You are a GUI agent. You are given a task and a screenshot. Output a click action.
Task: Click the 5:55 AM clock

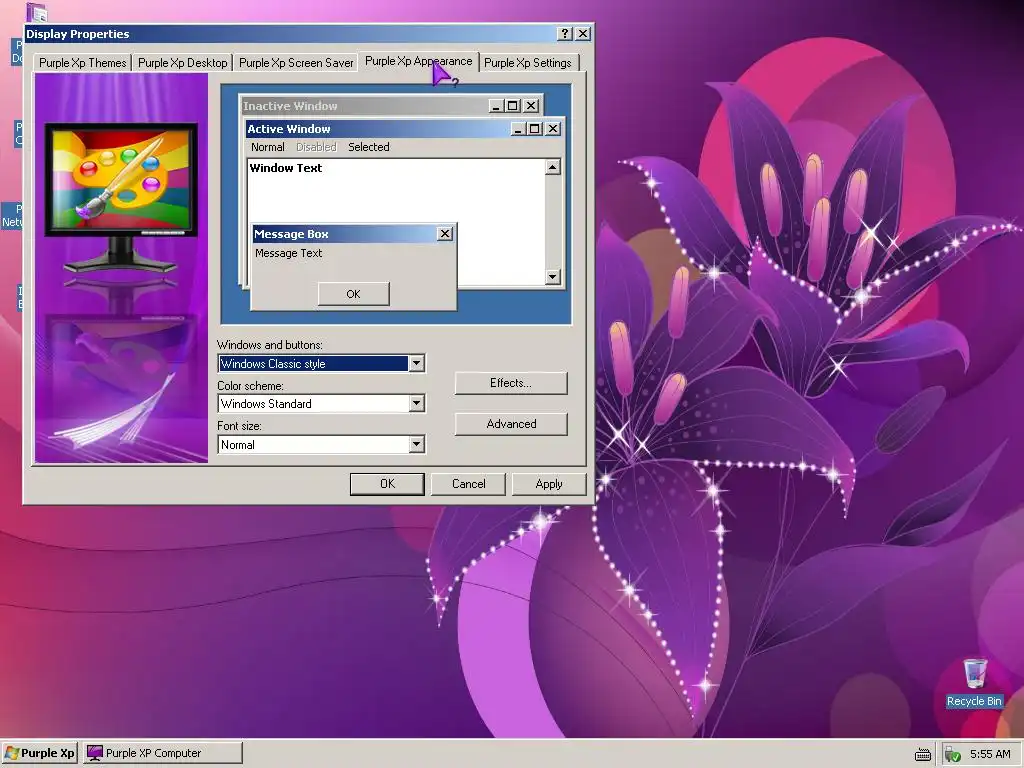[x=990, y=754]
